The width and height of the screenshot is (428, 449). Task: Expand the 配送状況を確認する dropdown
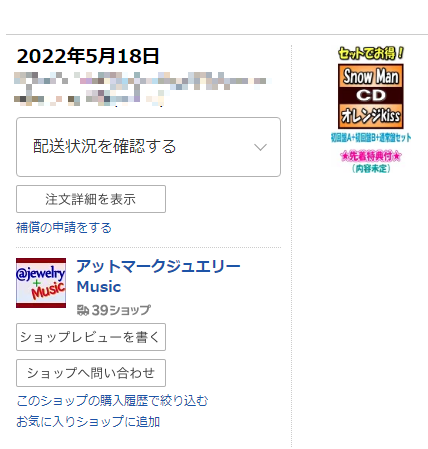pyautogui.click(x=148, y=147)
